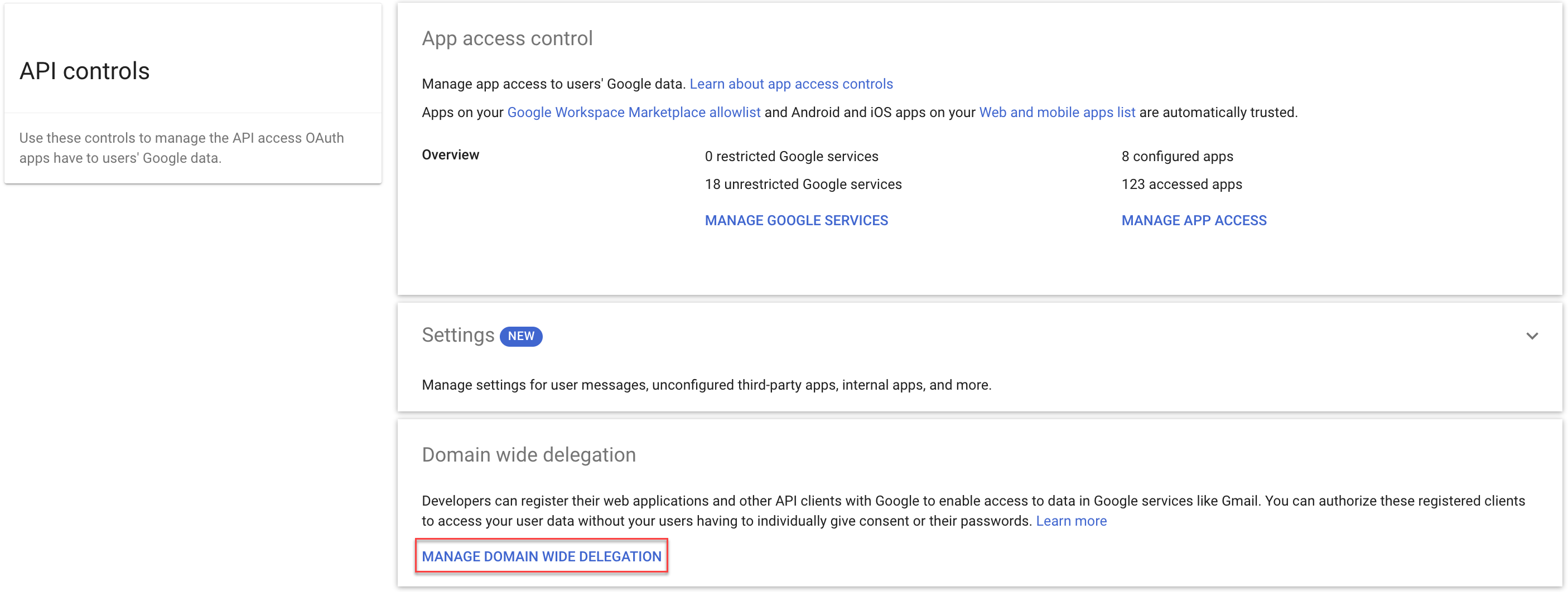
Task: Click the Overview label
Action: click(x=451, y=154)
